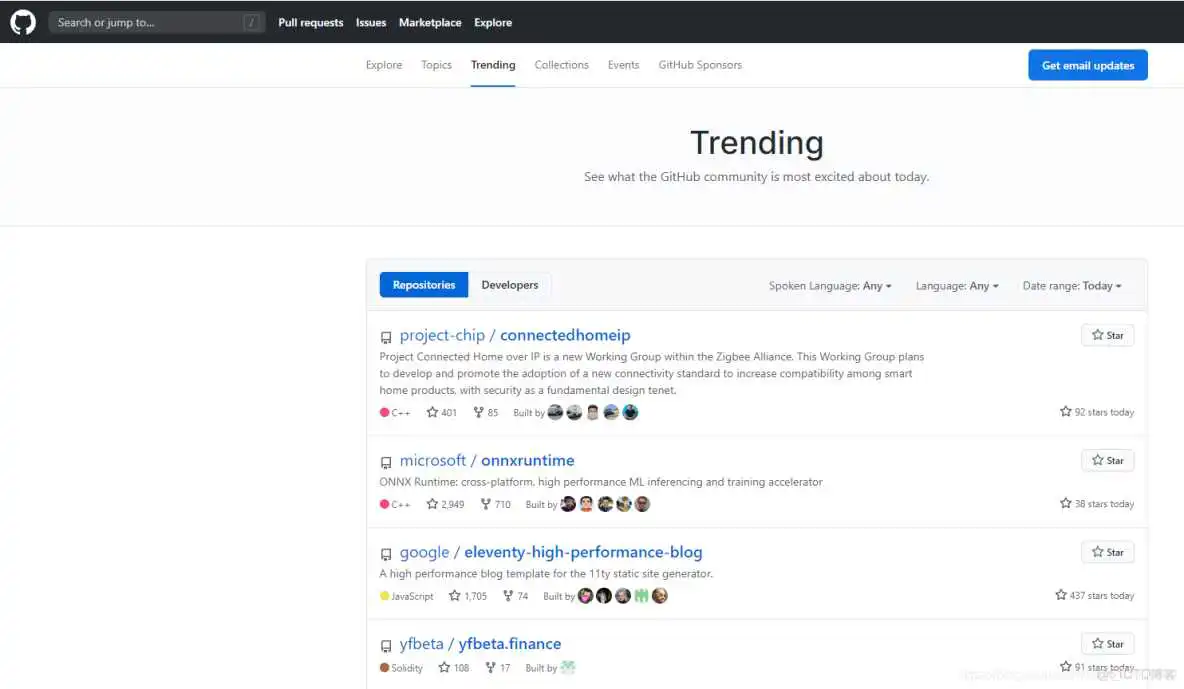Image resolution: width=1184 pixels, height=689 pixels.
Task: Open the 17 forks of yfbeta.finance
Action: click(x=498, y=668)
